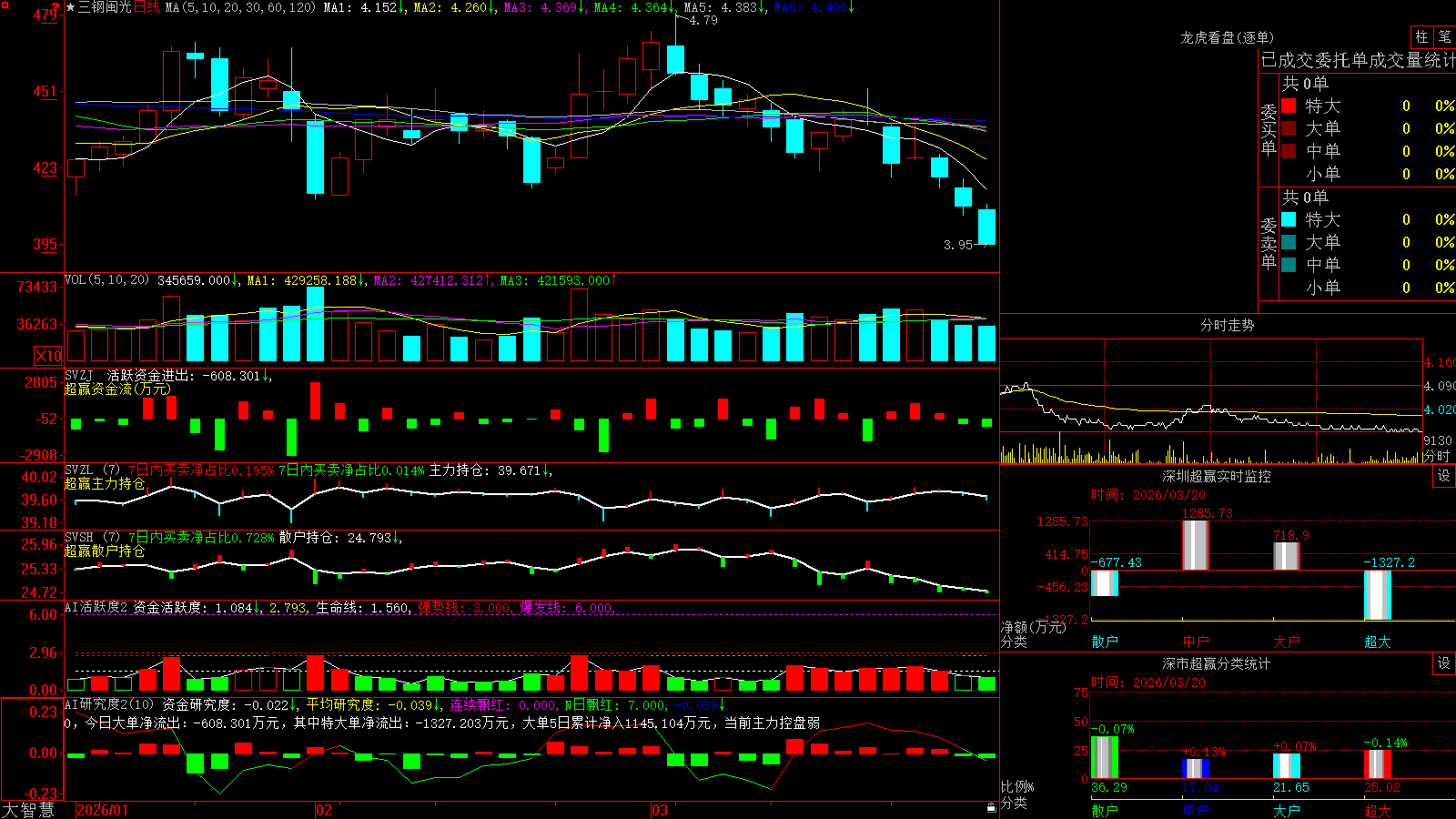
Task: Select the teal 大单 sell-order swatch
Action: click(1289, 242)
